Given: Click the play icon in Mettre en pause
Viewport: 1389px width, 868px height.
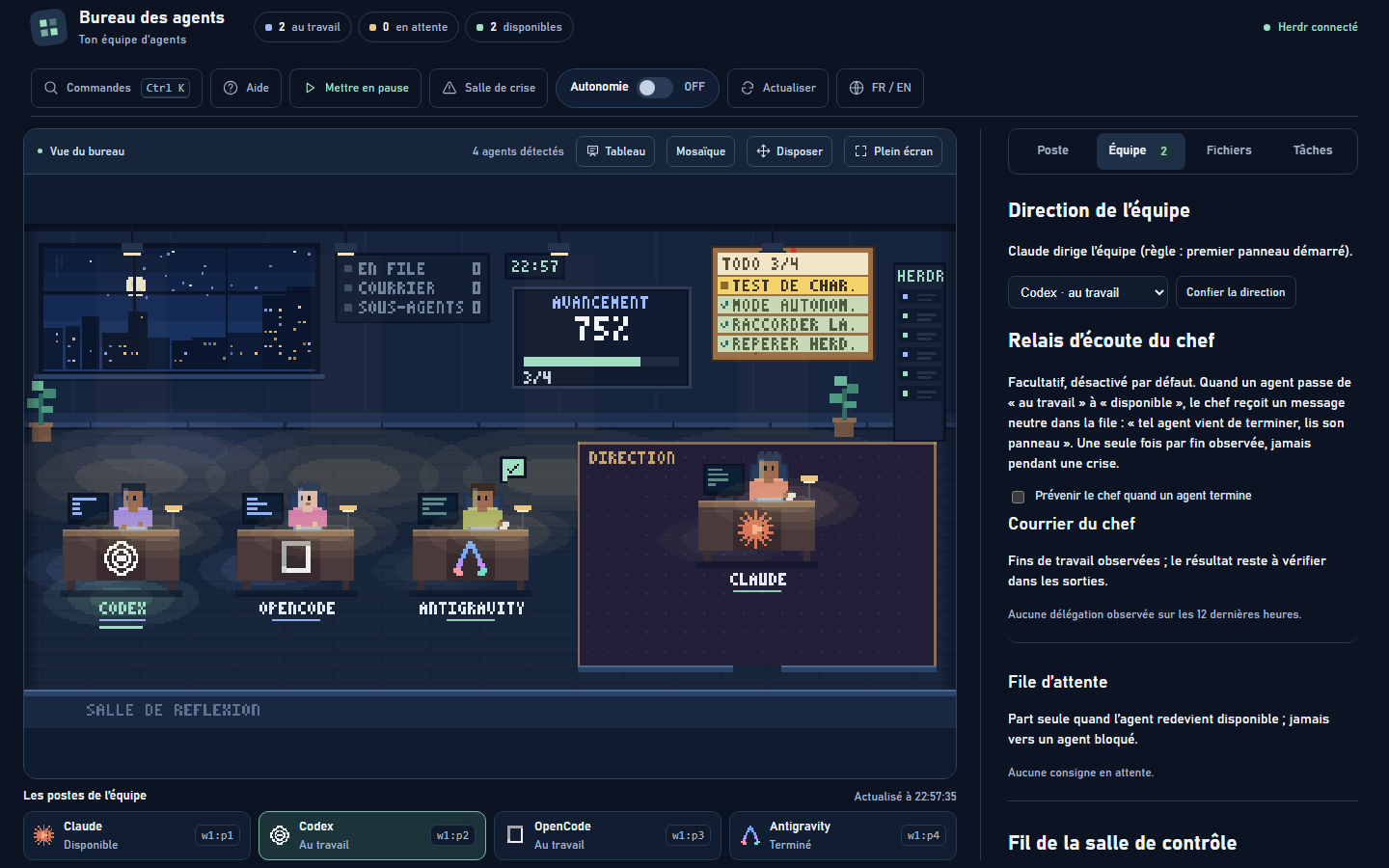Looking at the screenshot, I should coord(311,88).
